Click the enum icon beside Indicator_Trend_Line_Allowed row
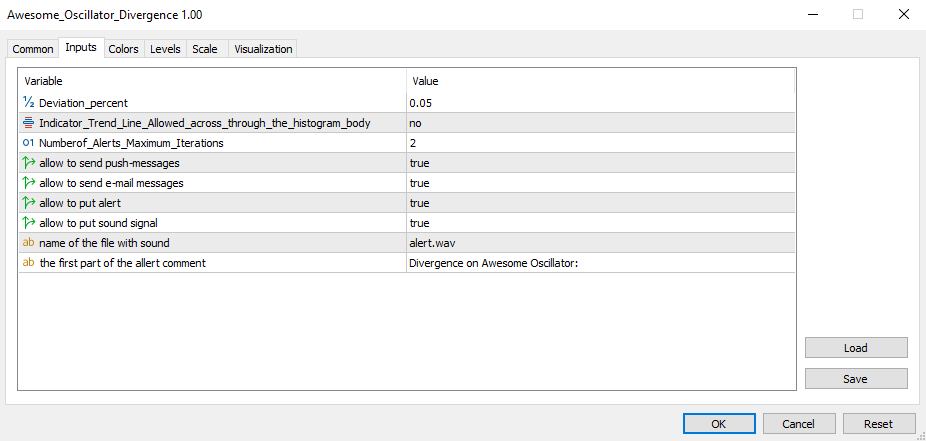 (28, 123)
